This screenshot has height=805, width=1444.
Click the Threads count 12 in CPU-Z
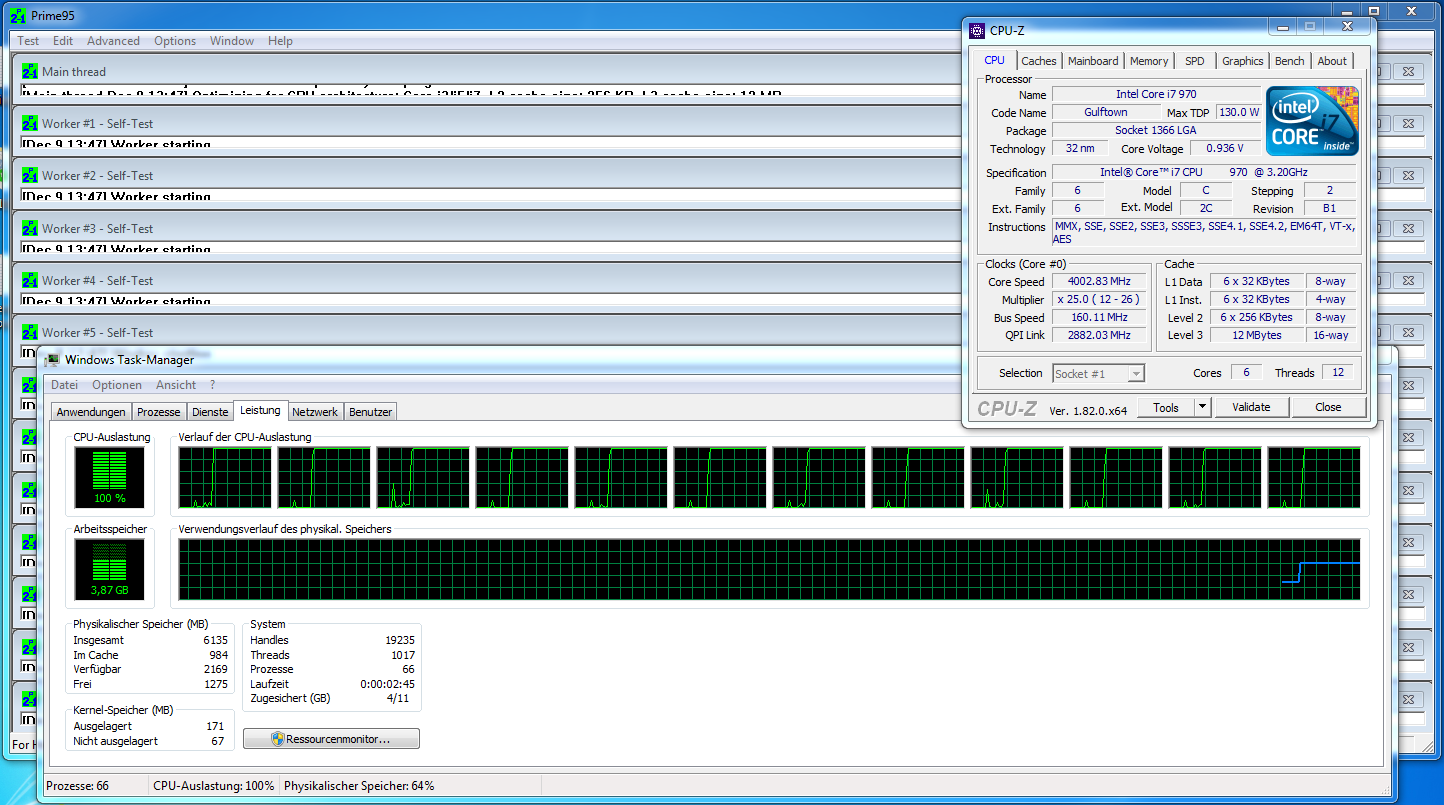pos(1338,372)
